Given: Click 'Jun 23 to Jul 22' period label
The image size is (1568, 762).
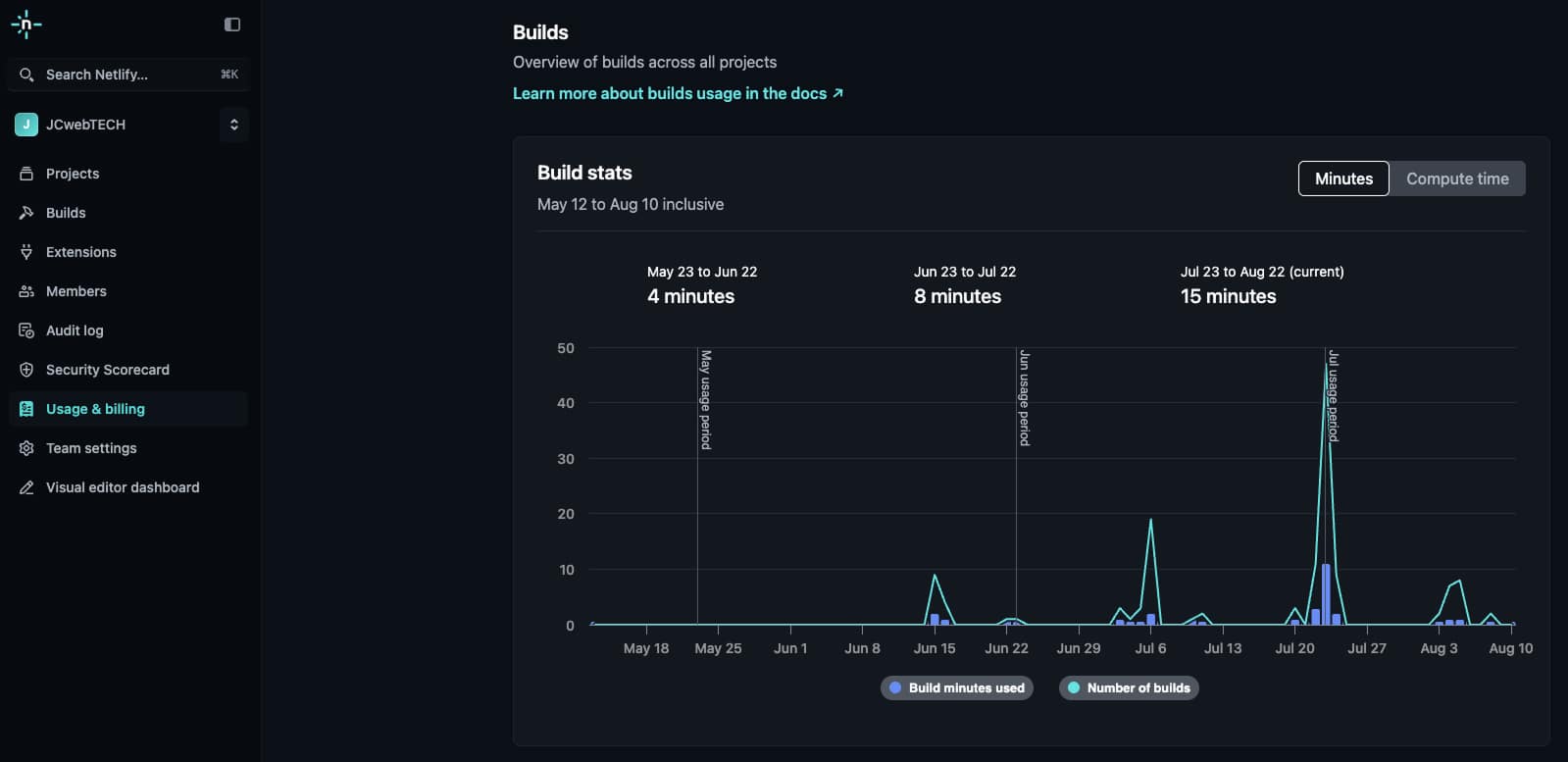Looking at the screenshot, I should (965, 272).
